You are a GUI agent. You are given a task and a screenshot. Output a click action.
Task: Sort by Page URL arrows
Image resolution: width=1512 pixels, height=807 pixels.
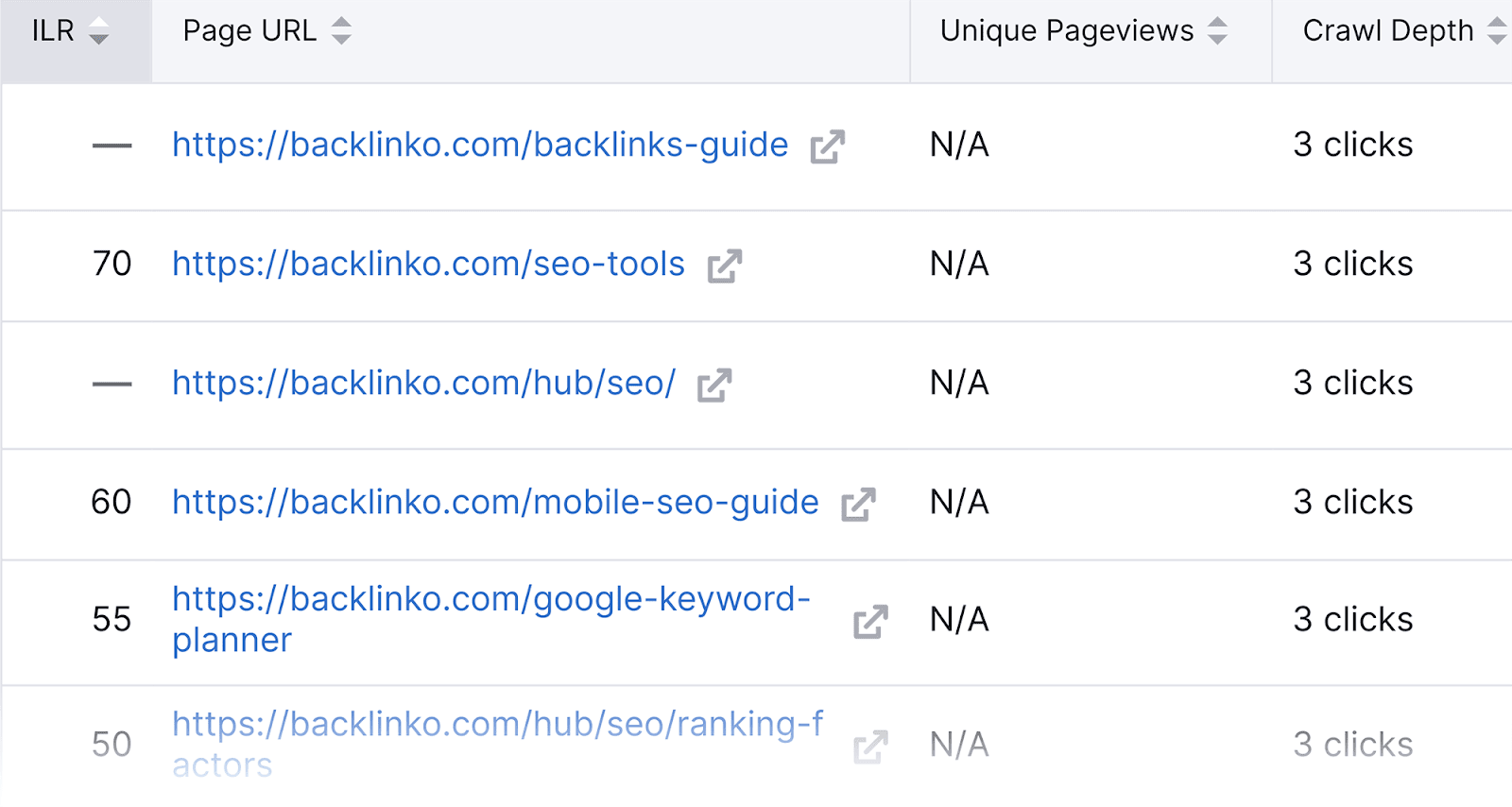341,31
